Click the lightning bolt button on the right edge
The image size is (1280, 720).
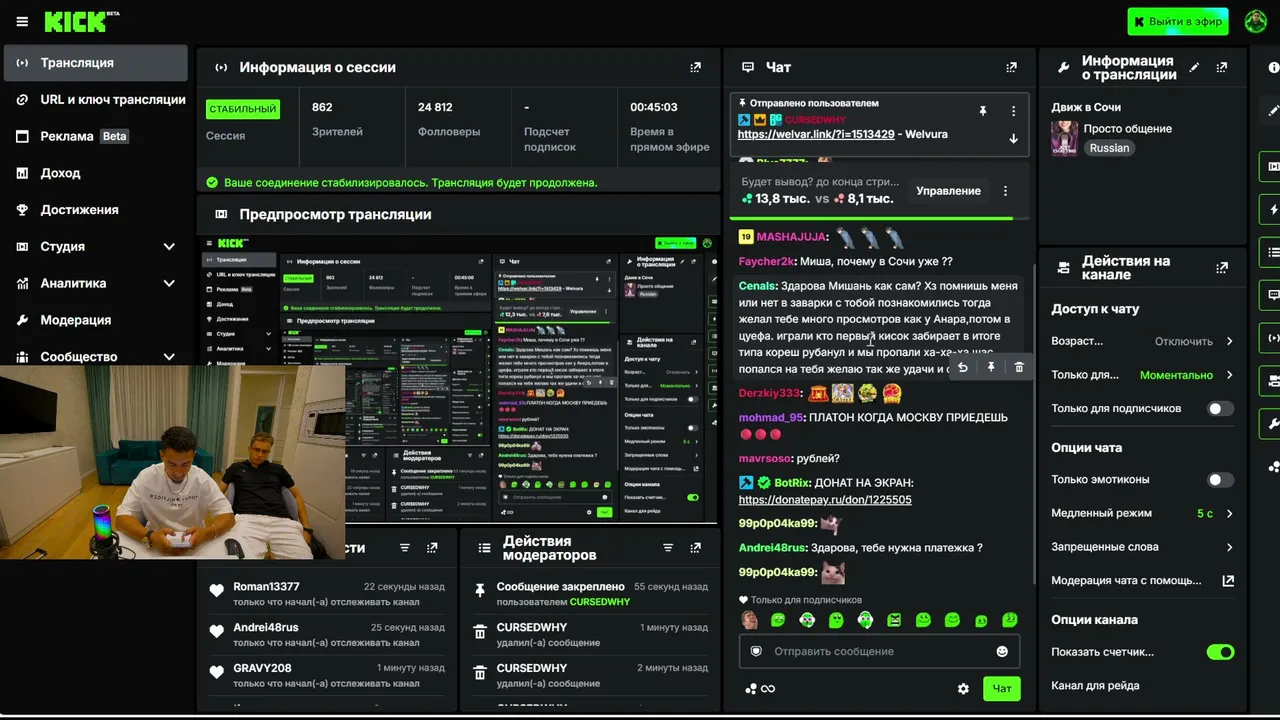1273,210
